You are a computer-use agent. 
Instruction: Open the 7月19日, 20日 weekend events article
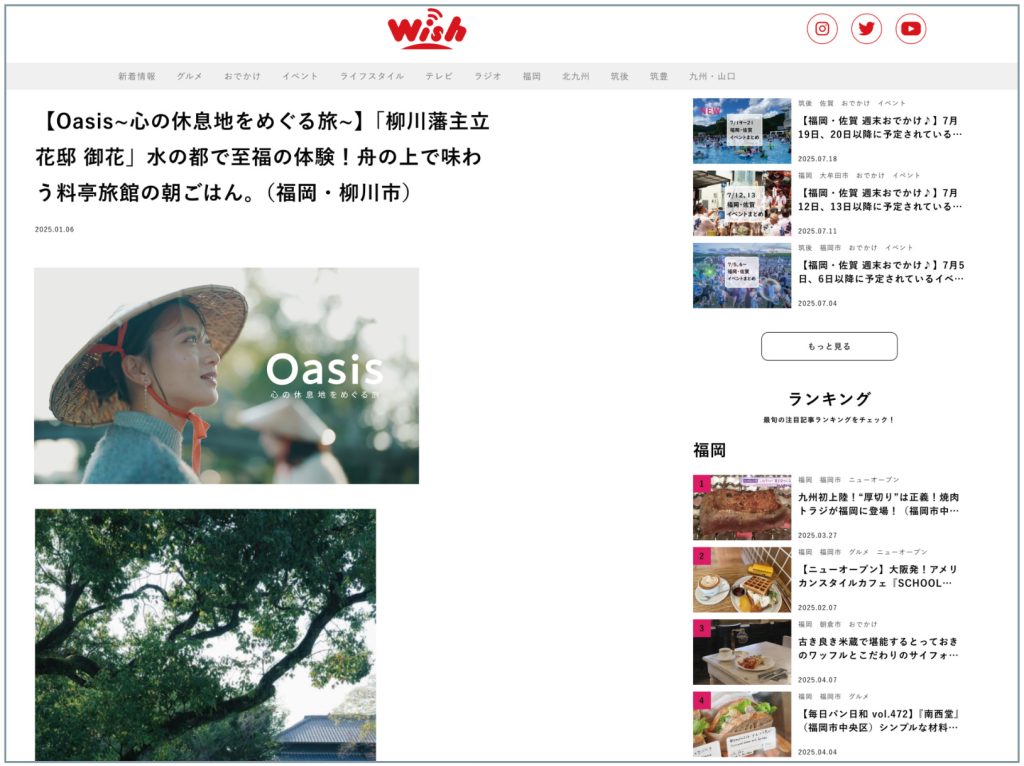click(x=880, y=126)
